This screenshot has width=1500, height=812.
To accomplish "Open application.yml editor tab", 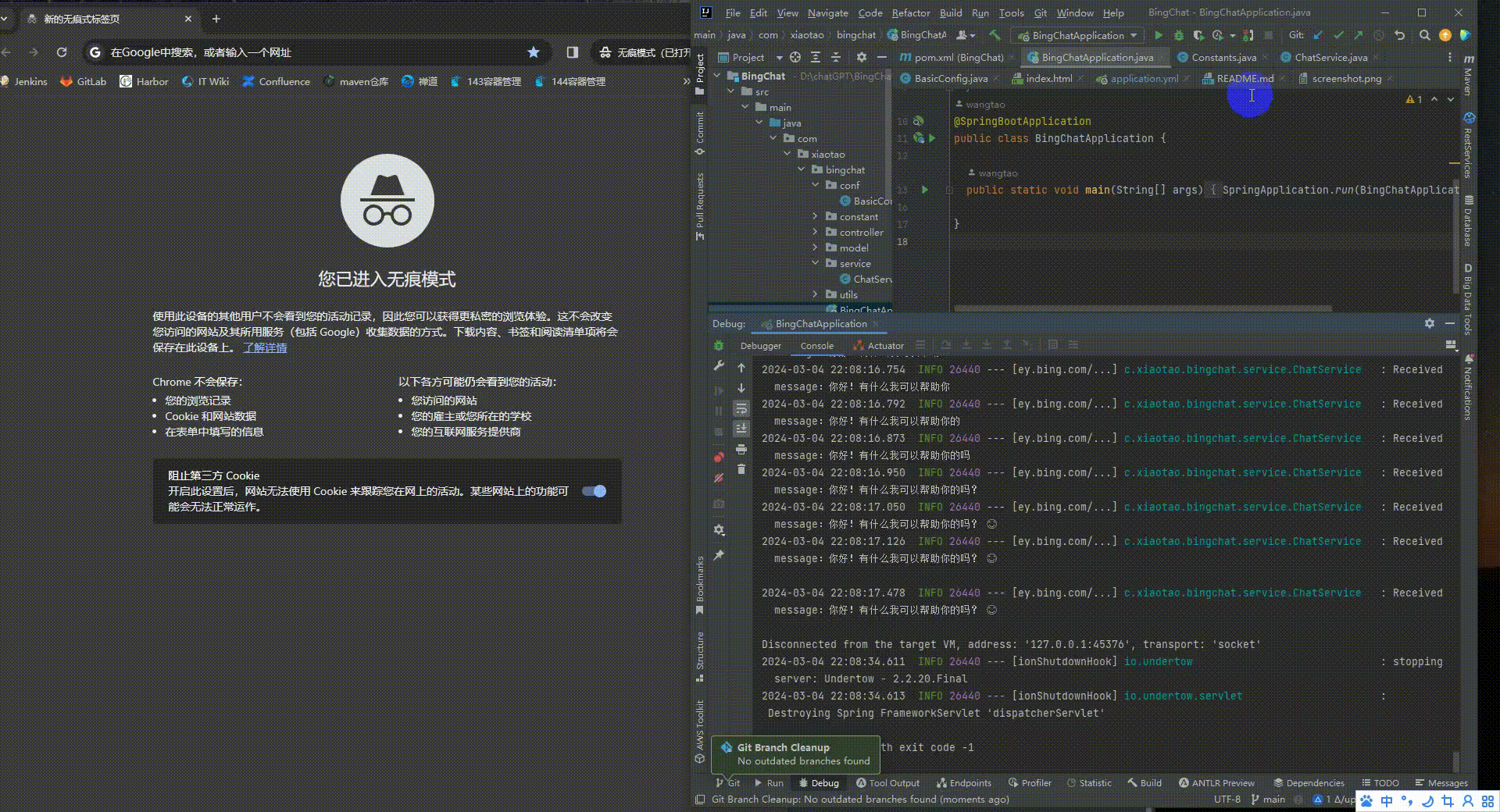I will [1144, 78].
